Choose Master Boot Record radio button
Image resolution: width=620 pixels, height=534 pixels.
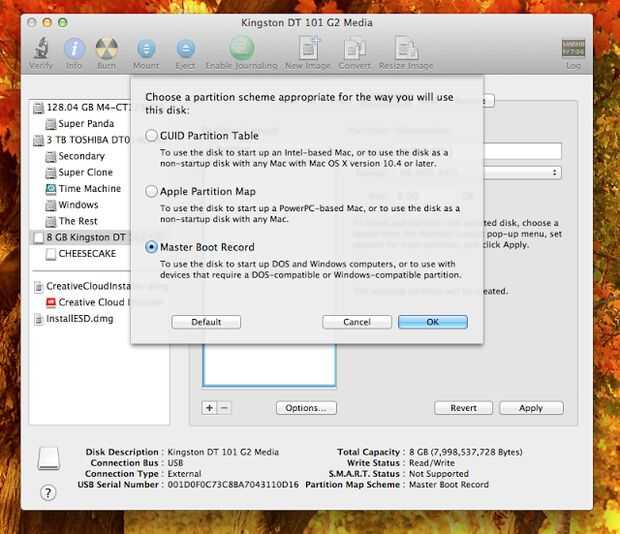coord(151,247)
